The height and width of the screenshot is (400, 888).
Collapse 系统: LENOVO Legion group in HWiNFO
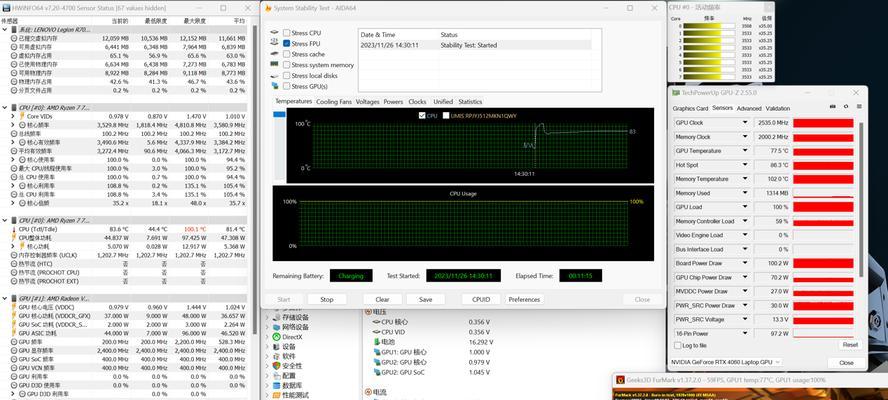coord(5,29)
